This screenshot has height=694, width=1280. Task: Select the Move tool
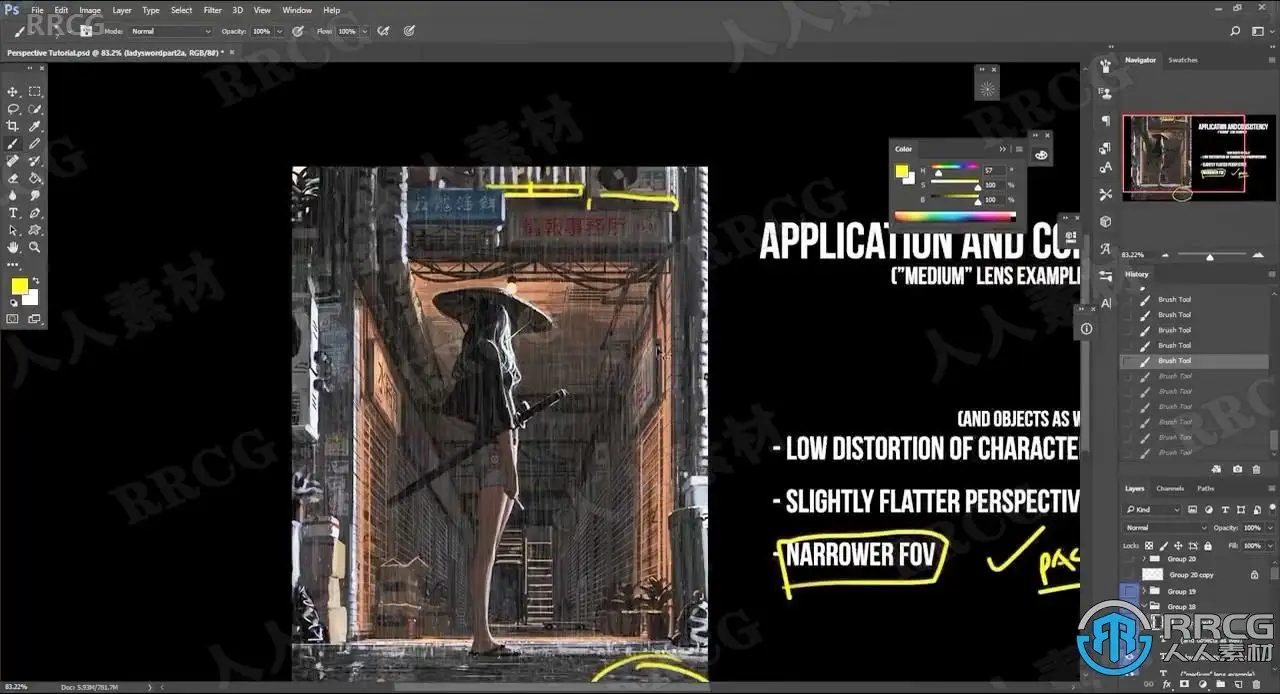pyautogui.click(x=13, y=91)
